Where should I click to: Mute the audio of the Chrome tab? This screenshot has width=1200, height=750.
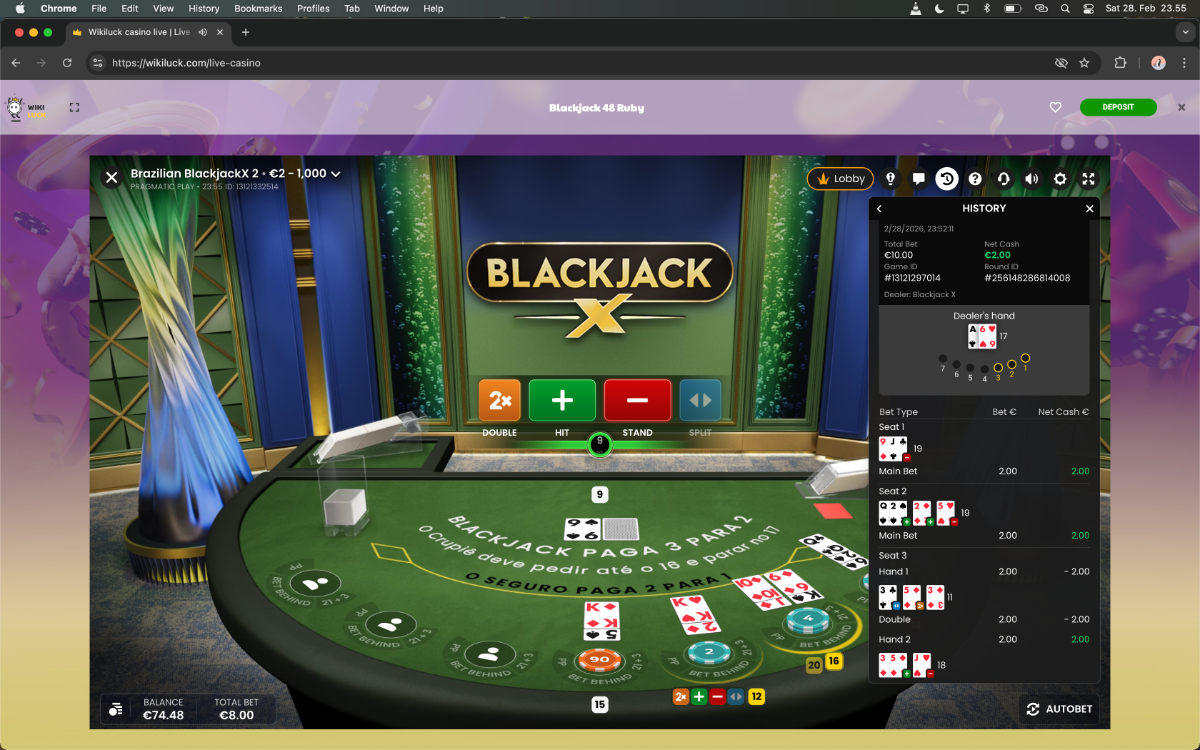(x=203, y=32)
